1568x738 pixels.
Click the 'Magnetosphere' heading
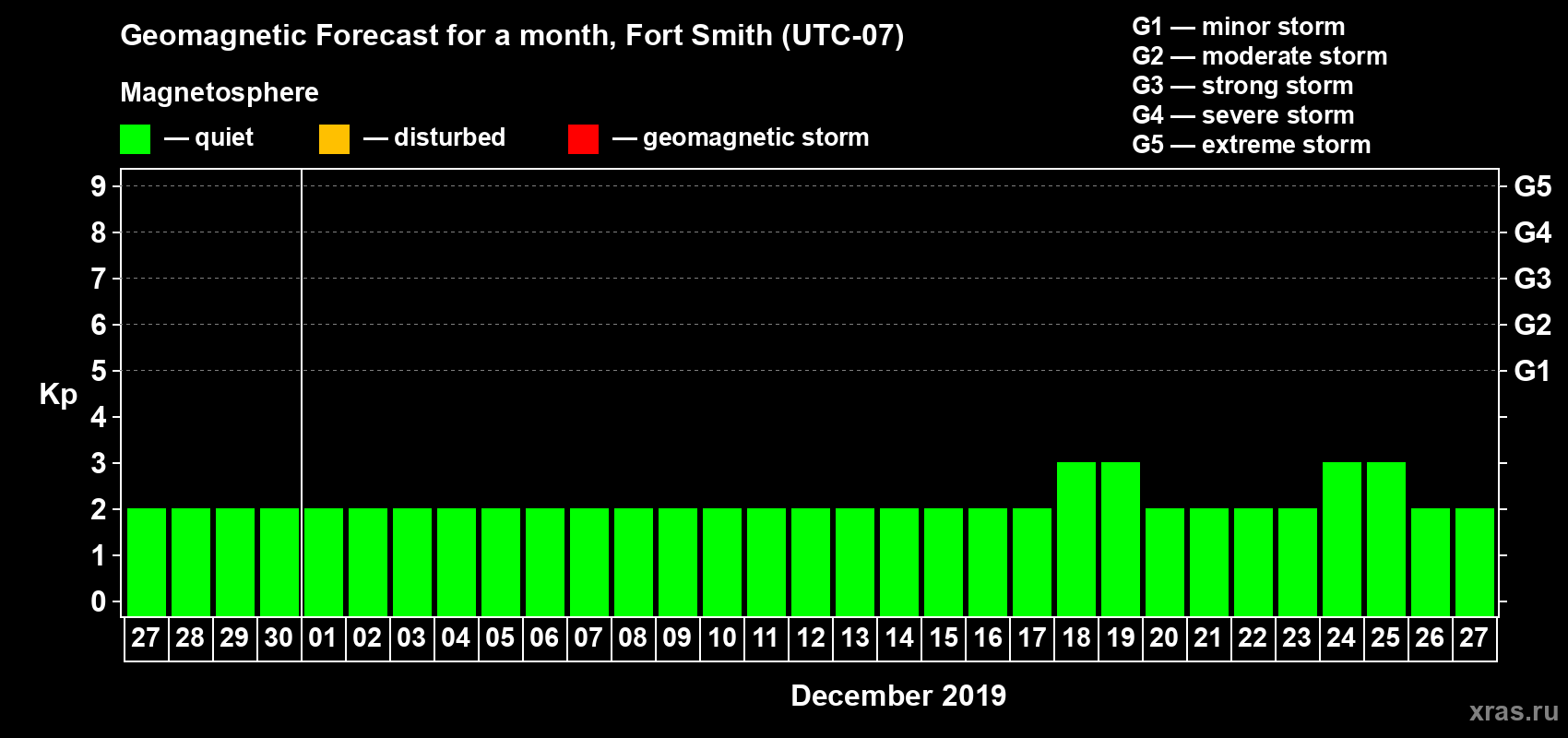pyautogui.click(x=220, y=92)
